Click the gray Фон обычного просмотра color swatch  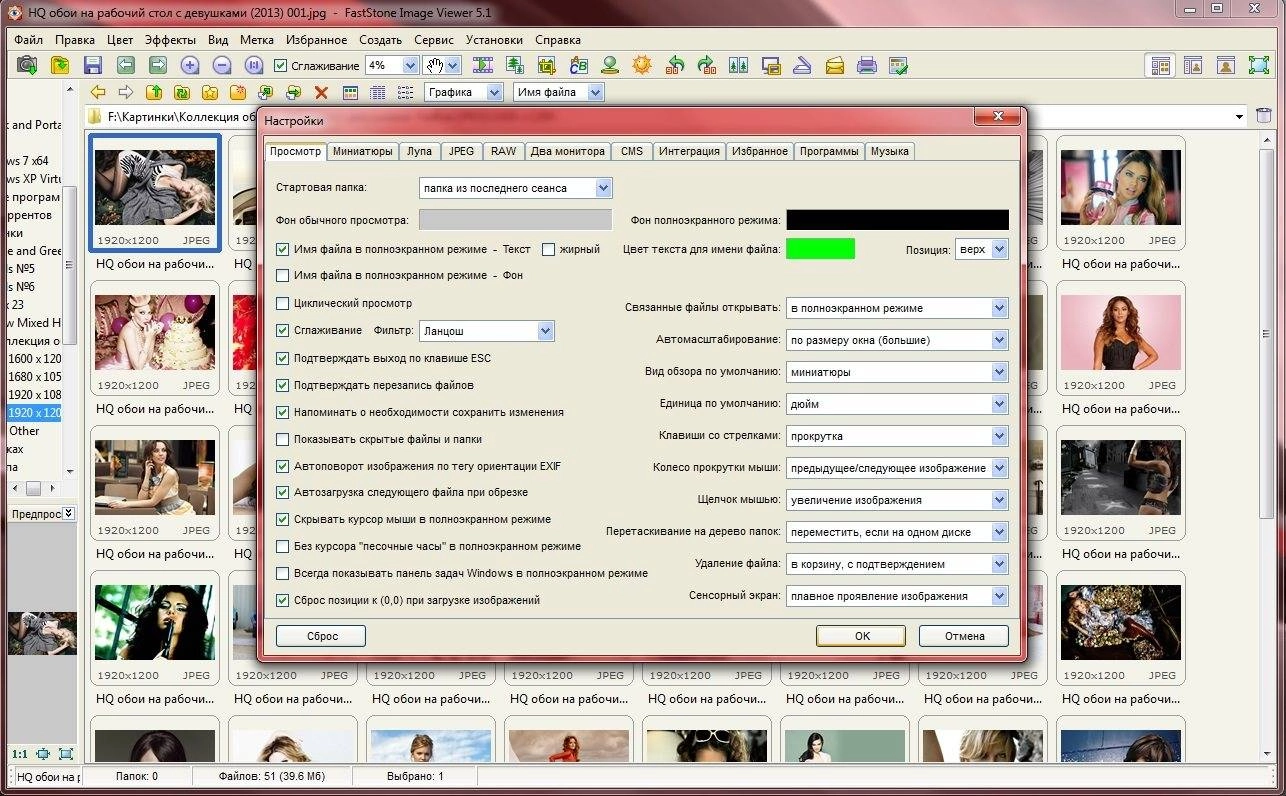516,220
